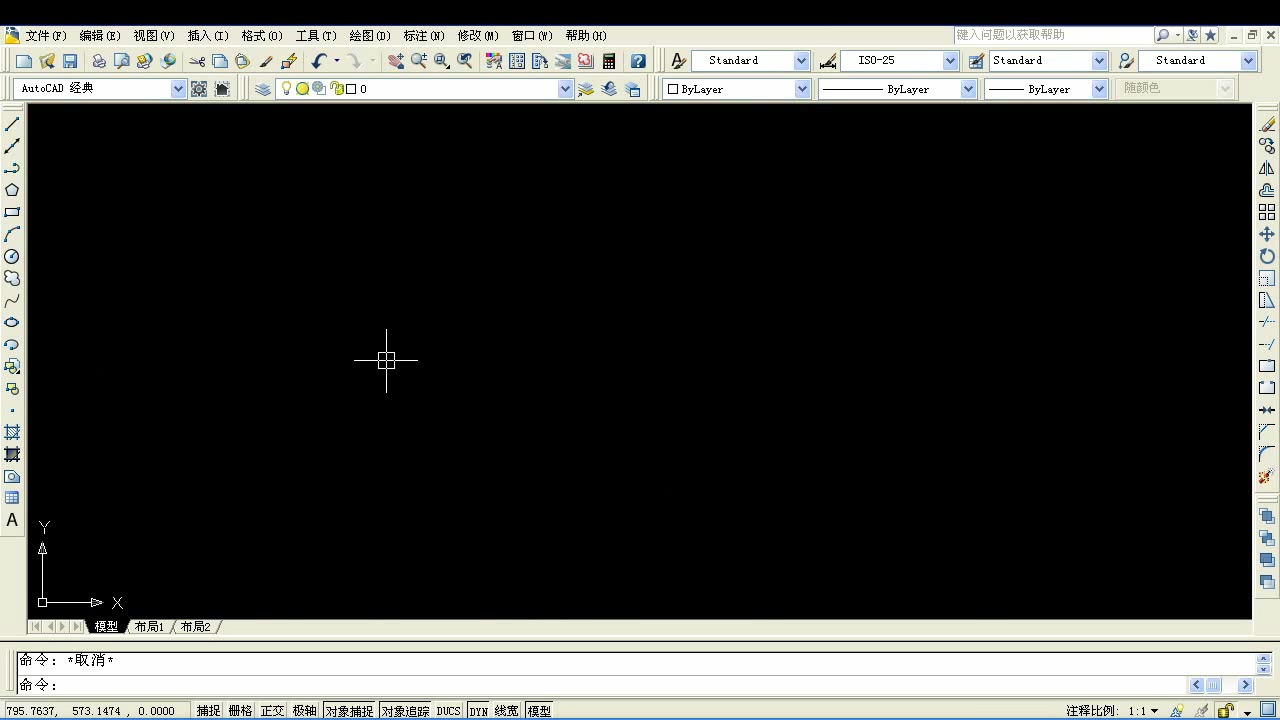1280x720 pixels.
Task: Open the 标注(N) menu
Action: [424, 36]
